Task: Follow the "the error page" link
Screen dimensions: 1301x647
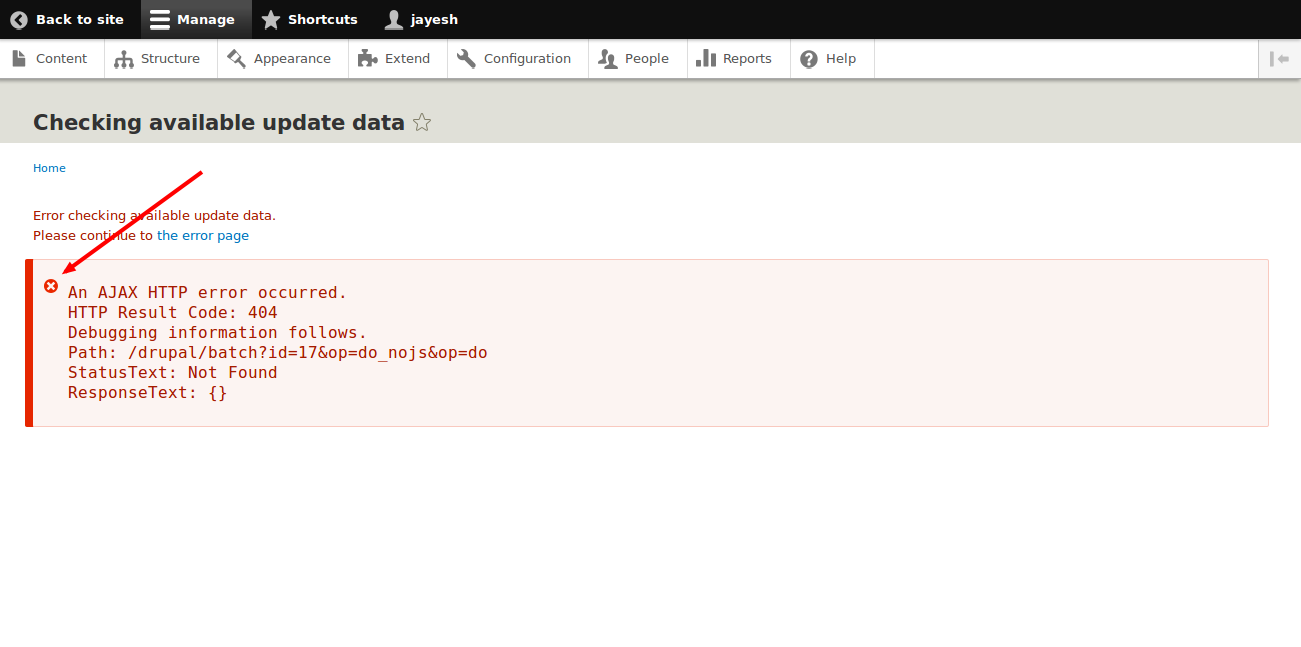Action: [x=203, y=236]
